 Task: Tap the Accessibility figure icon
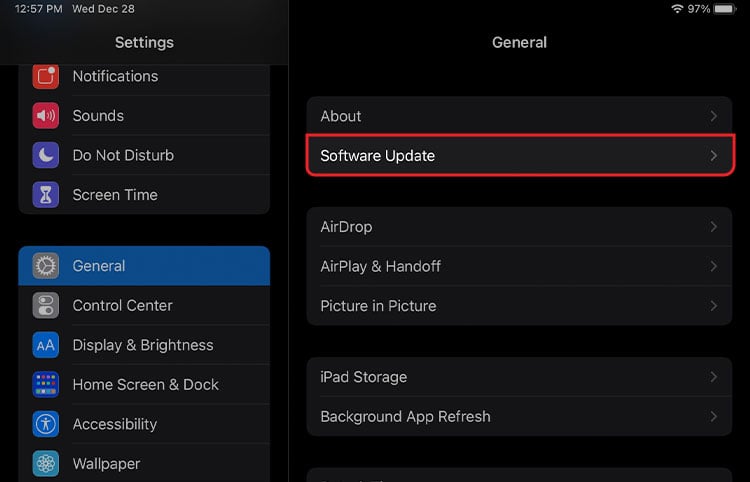[x=46, y=424]
